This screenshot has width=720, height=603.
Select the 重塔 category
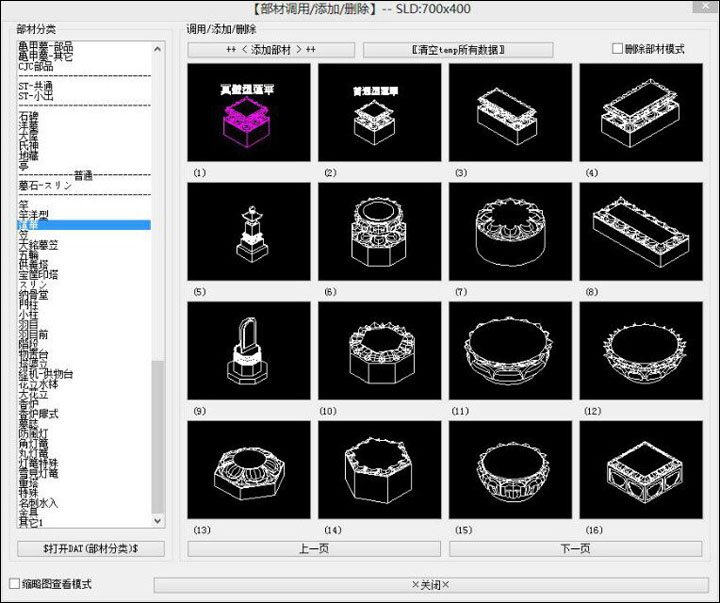click(28, 483)
